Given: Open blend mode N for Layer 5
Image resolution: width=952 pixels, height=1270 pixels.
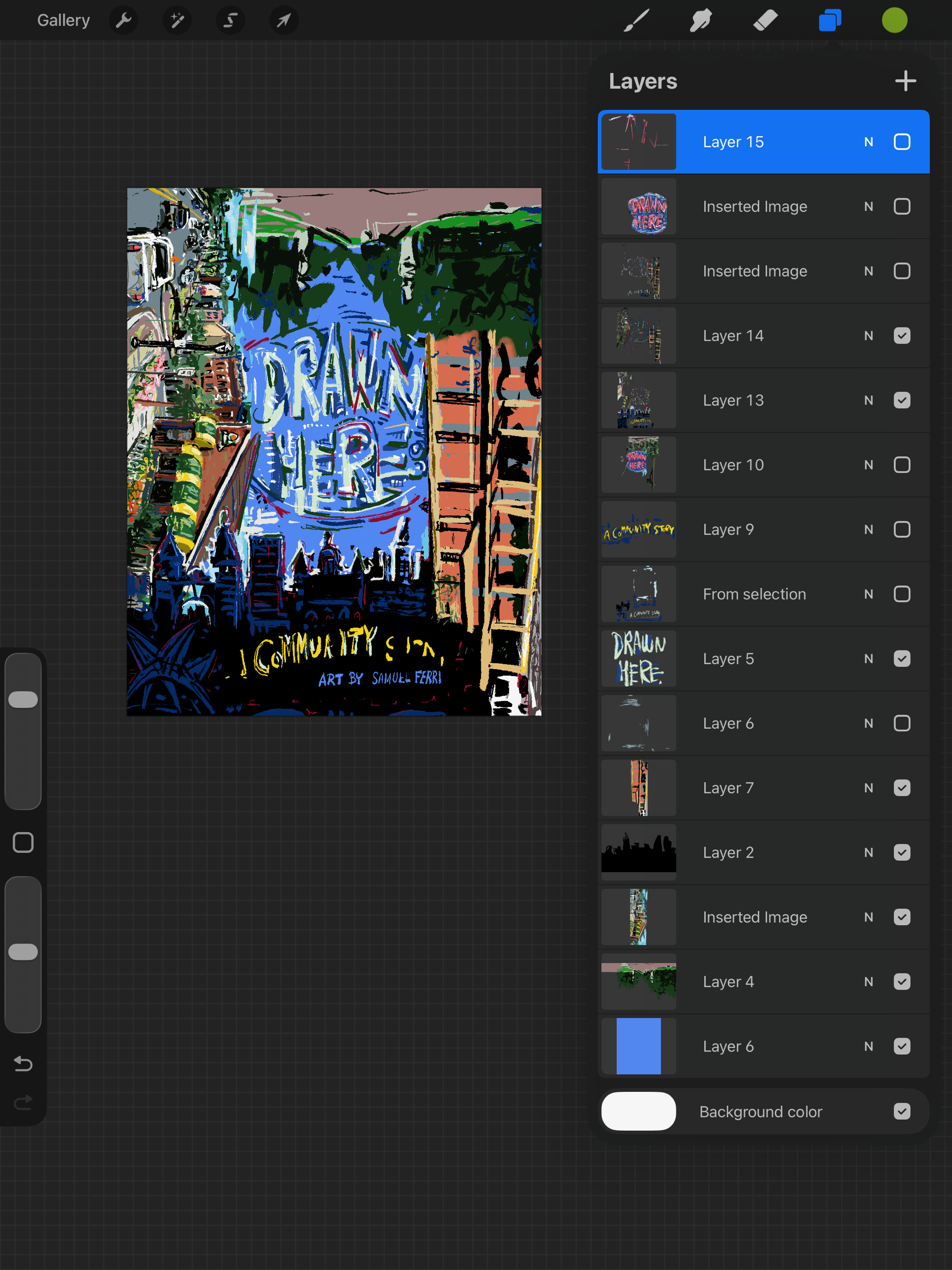Looking at the screenshot, I should click(868, 658).
